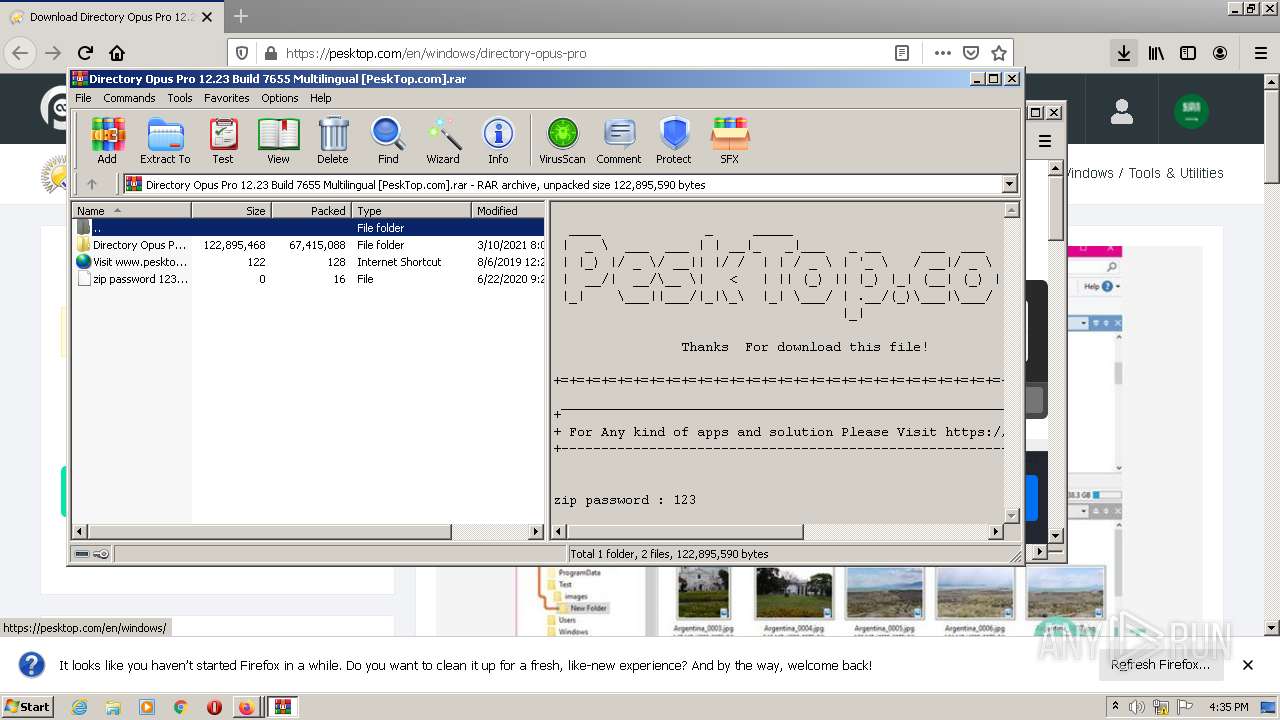Open Firefox hamburger menu
Image resolution: width=1280 pixels, height=720 pixels.
coord(1260,53)
